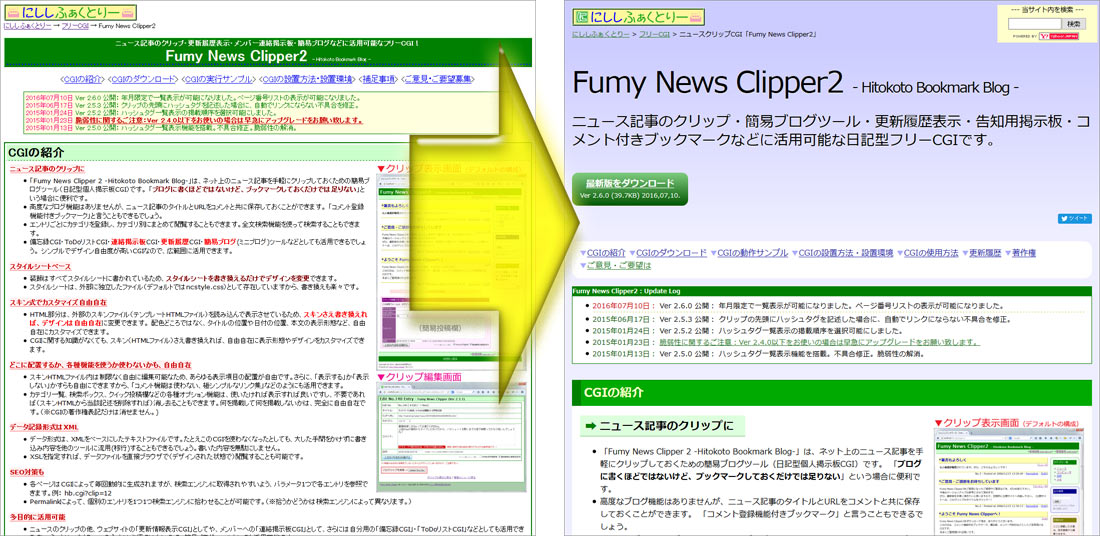Click the スキン式でカスタマイズ自由自在 heading

tap(58, 302)
